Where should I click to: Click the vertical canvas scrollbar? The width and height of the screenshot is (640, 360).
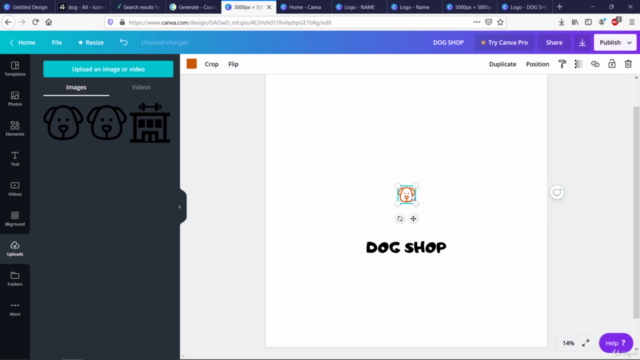pos(636,212)
